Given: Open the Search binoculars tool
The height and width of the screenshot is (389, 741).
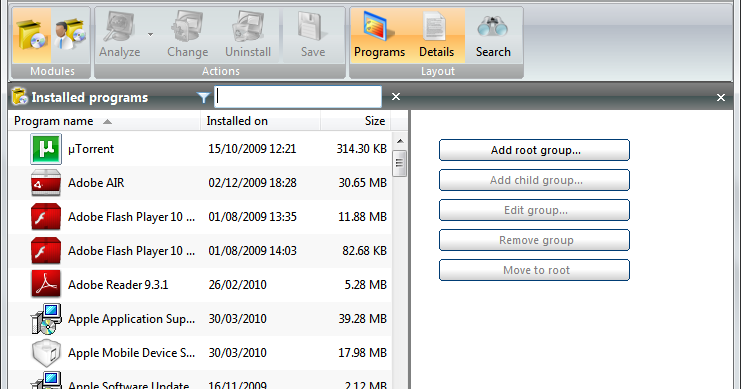Looking at the screenshot, I should point(493,35).
